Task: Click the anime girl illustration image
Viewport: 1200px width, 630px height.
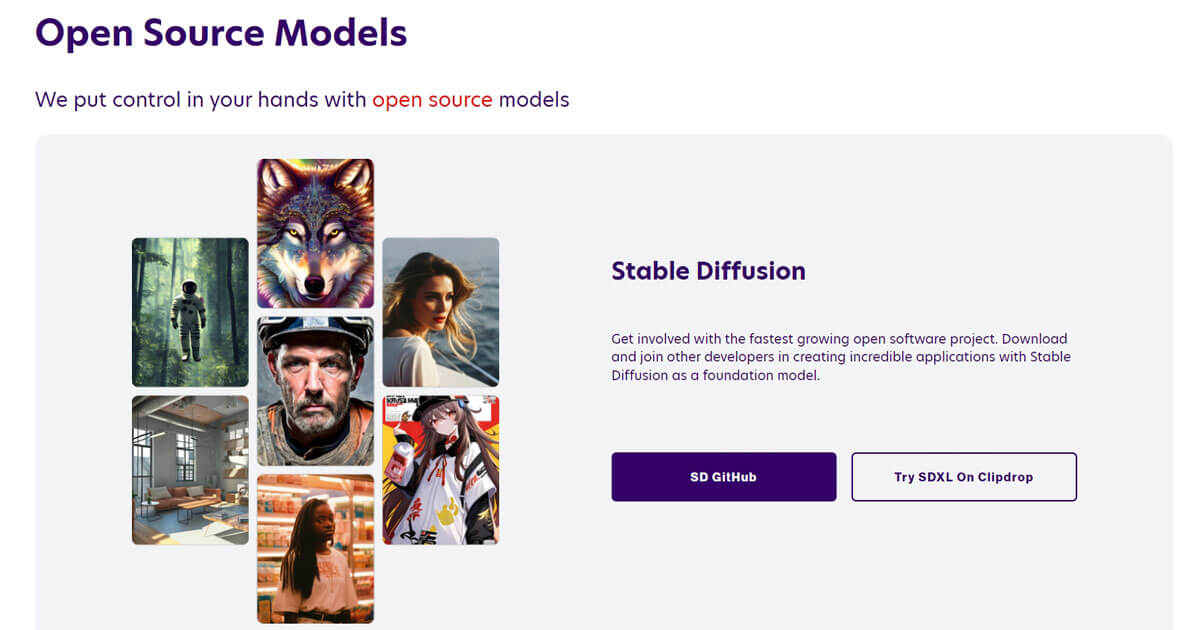Action: [441, 470]
